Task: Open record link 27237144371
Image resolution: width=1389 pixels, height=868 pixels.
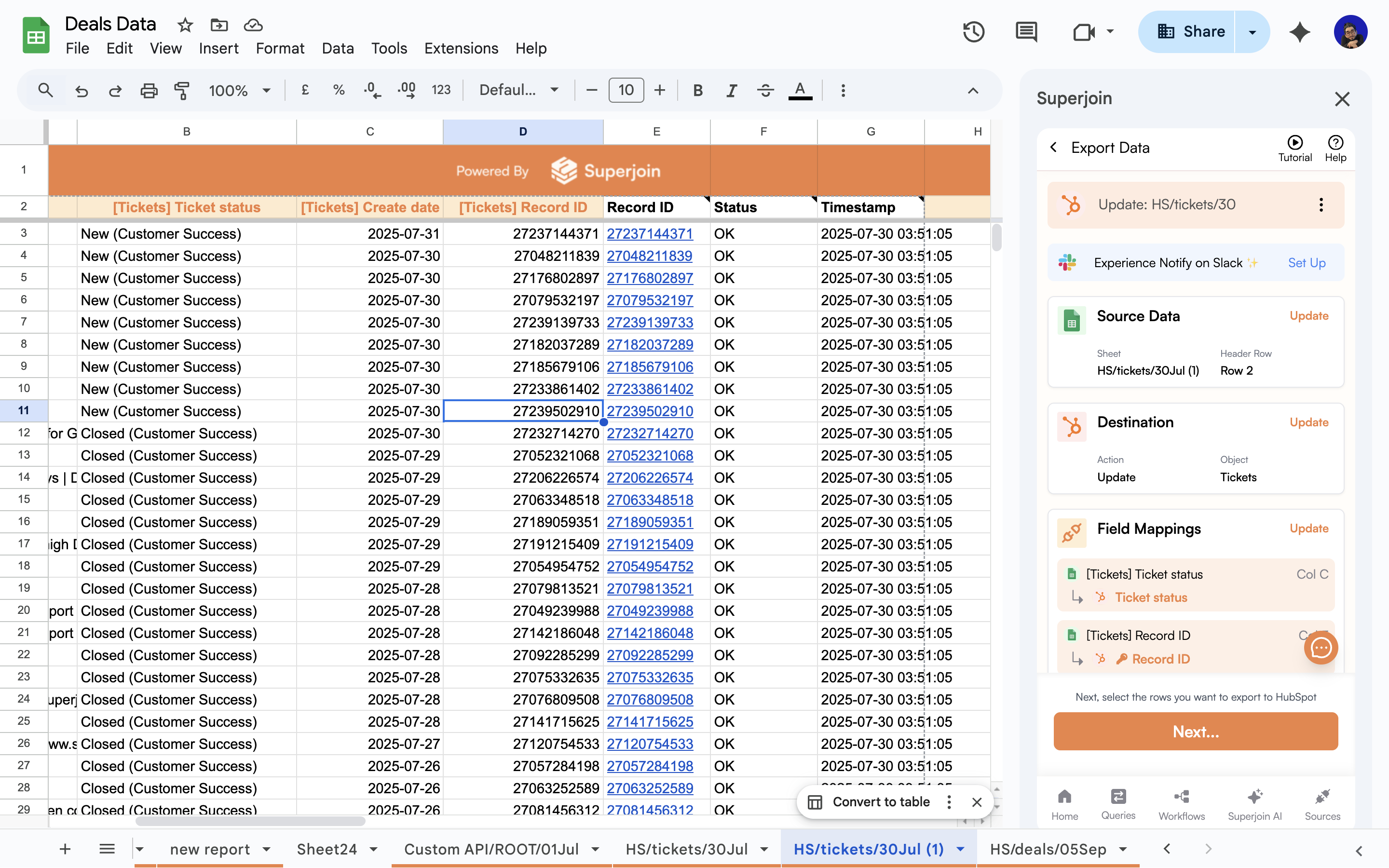Action: pos(650,234)
